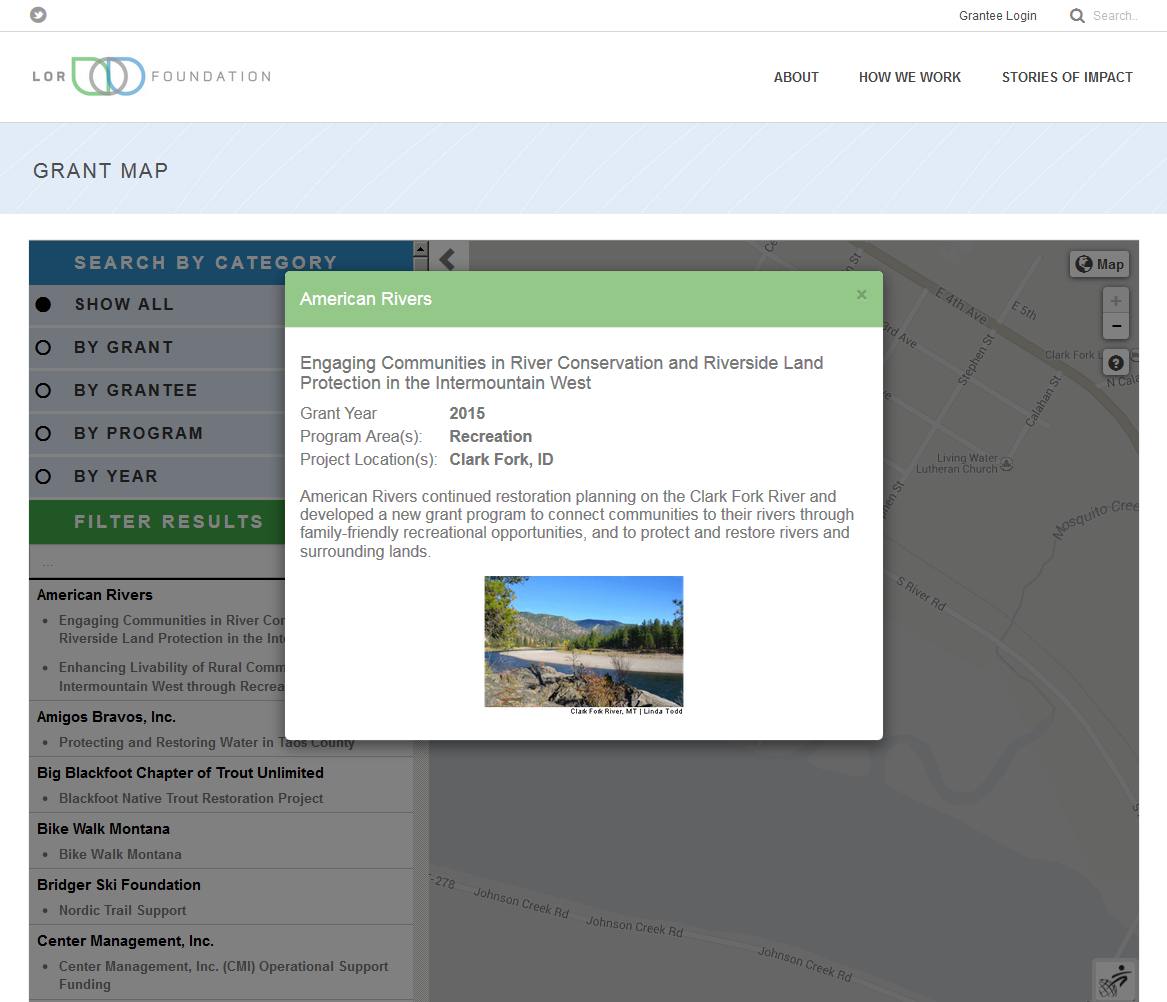
Task: Open Protecting and Restoring Water item
Action: [x=207, y=742]
